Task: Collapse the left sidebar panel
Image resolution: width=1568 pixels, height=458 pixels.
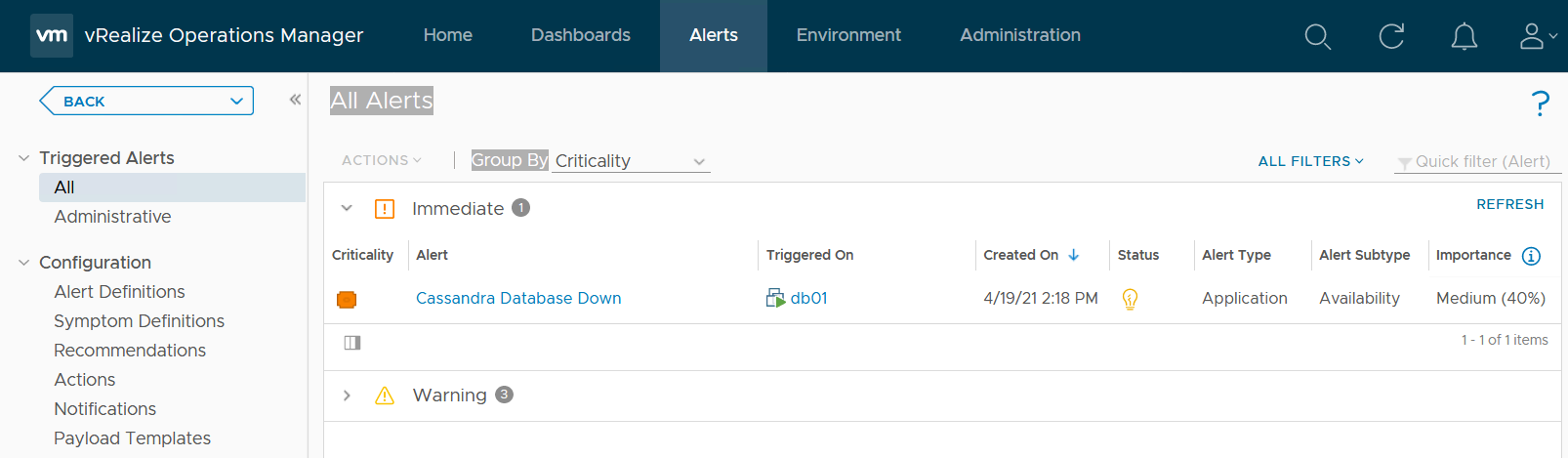Action: pos(295,100)
